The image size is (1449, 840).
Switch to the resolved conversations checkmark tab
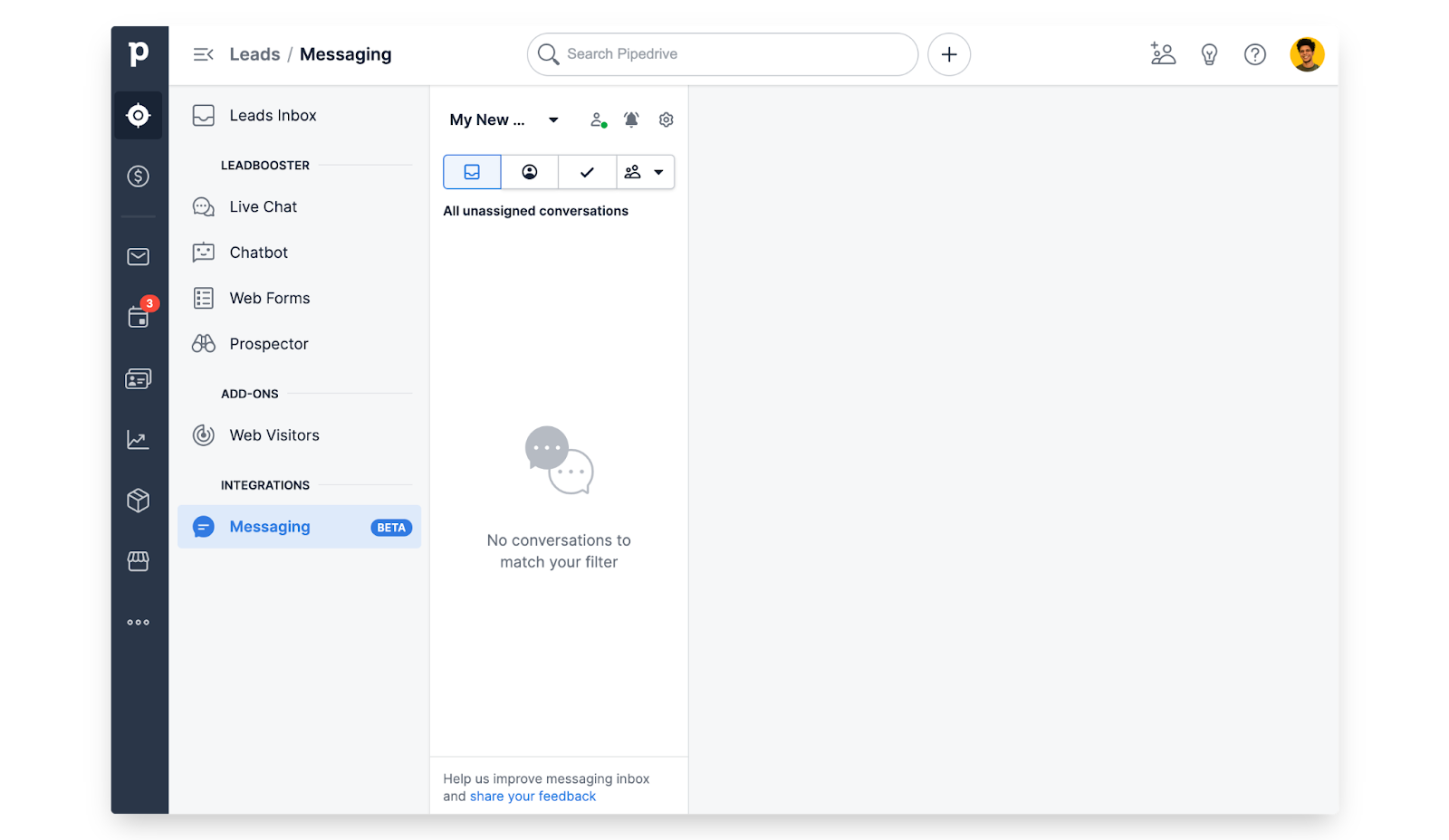click(587, 172)
